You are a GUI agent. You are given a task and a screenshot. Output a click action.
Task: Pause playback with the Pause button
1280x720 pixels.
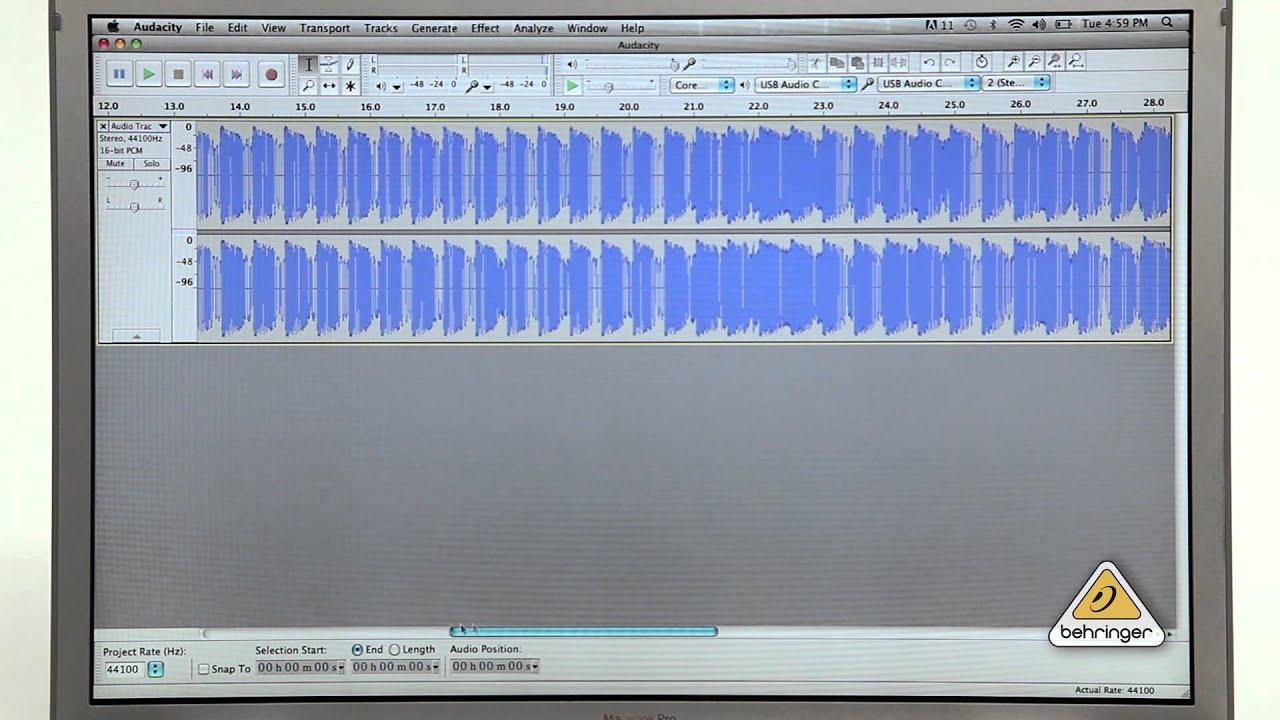(x=119, y=74)
